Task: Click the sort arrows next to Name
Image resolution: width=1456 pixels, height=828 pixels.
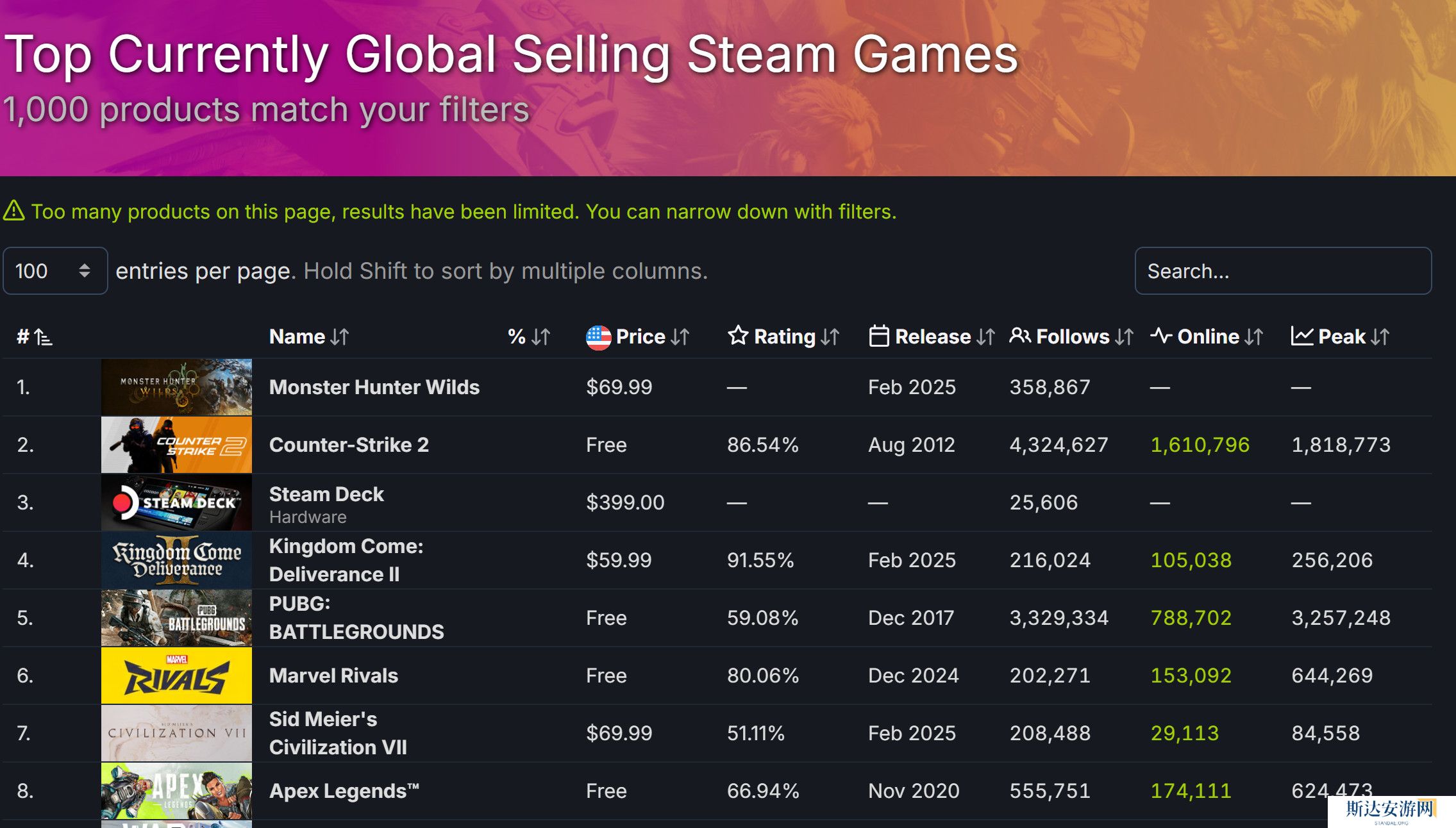Action: (x=340, y=336)
